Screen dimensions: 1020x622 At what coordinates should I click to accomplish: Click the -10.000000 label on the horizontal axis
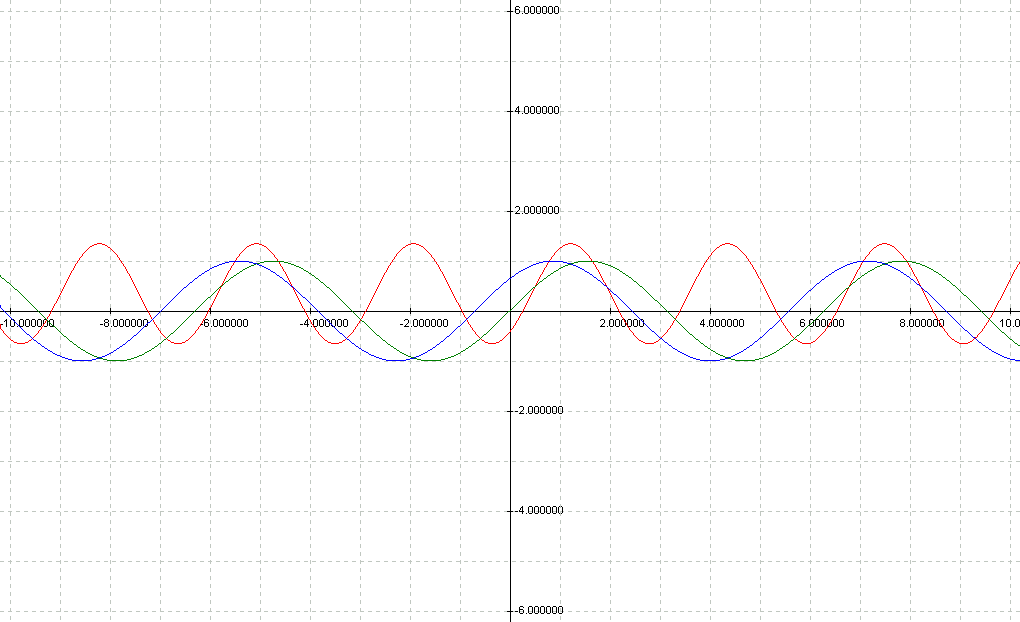(x=26, y=323)
